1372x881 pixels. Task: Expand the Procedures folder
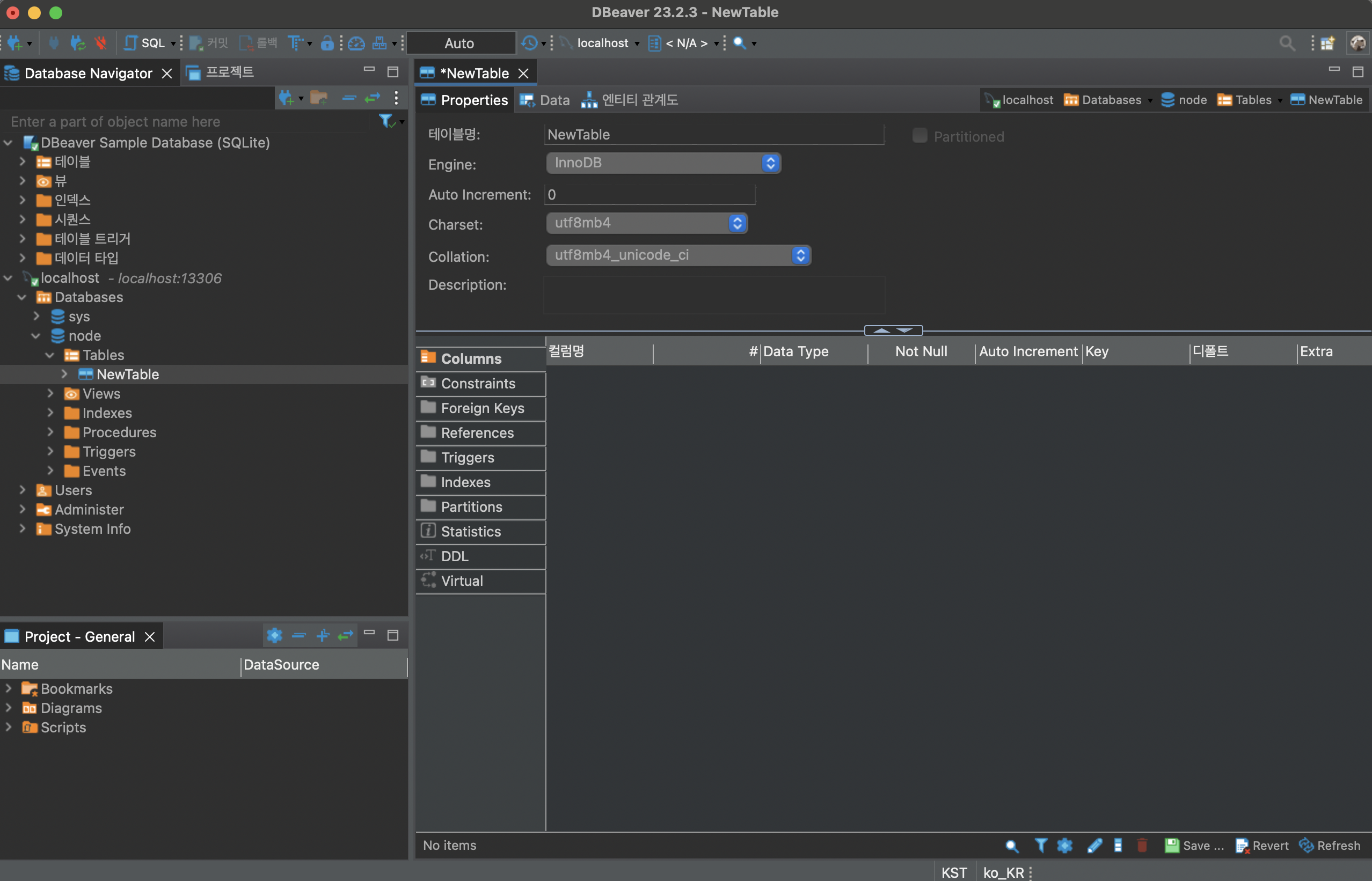(x=50, y=432)
